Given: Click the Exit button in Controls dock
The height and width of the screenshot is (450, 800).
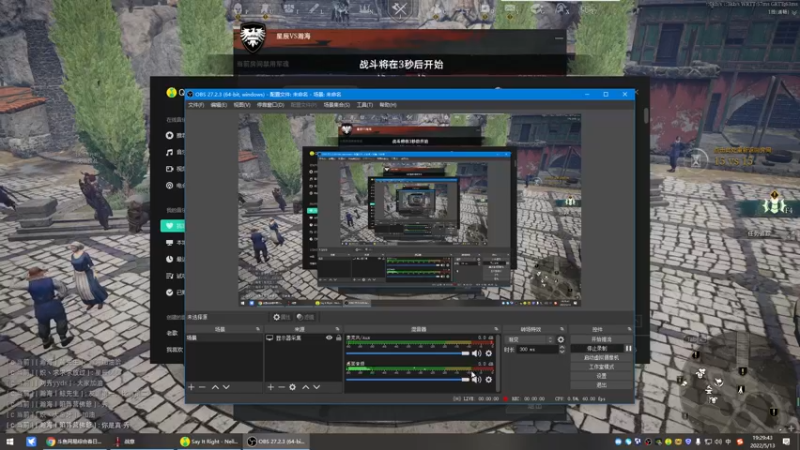Looking at the screenshot, I should [x=601, y=385].
